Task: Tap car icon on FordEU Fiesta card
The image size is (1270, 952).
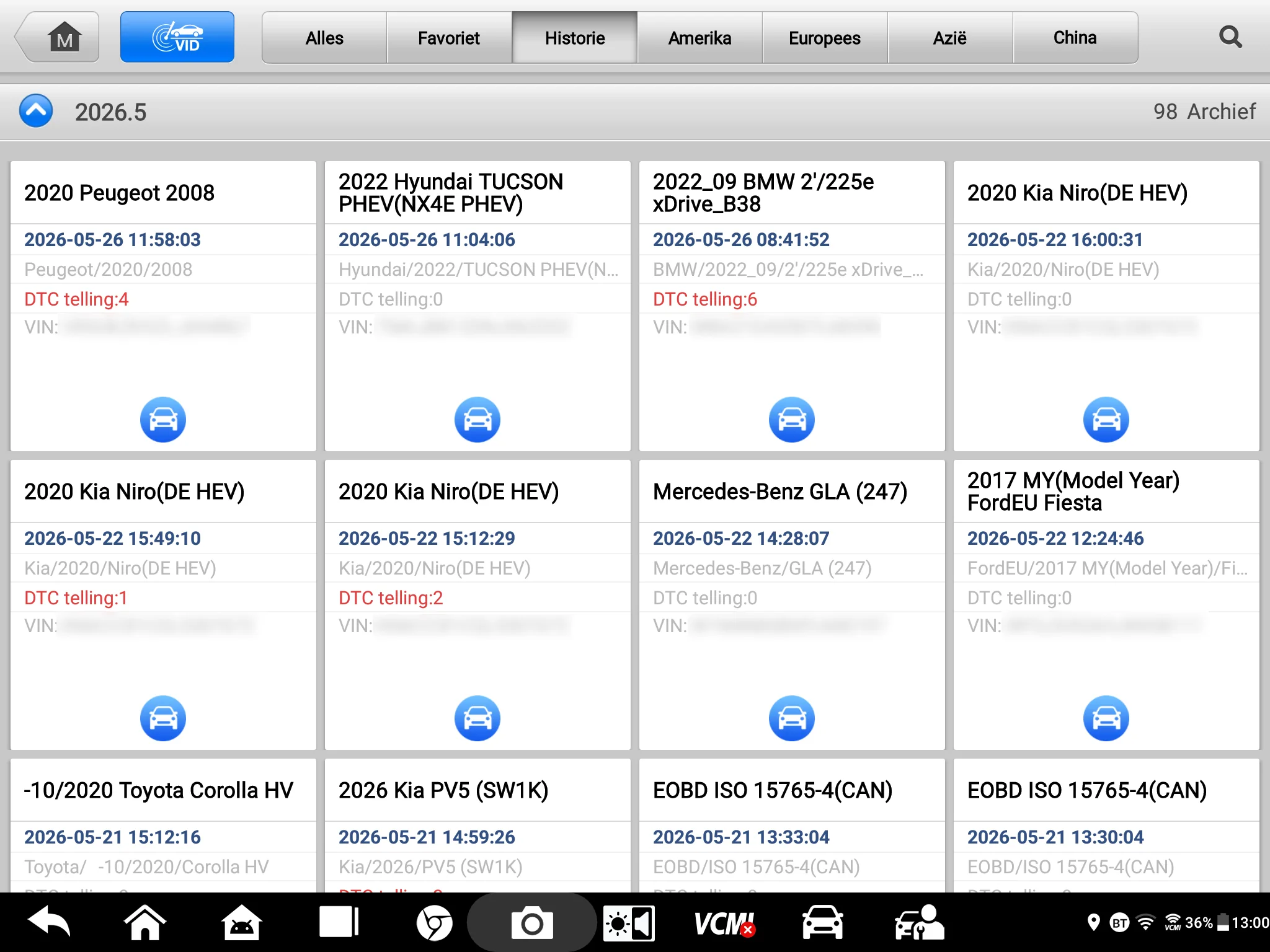Action: (1106, 718)
